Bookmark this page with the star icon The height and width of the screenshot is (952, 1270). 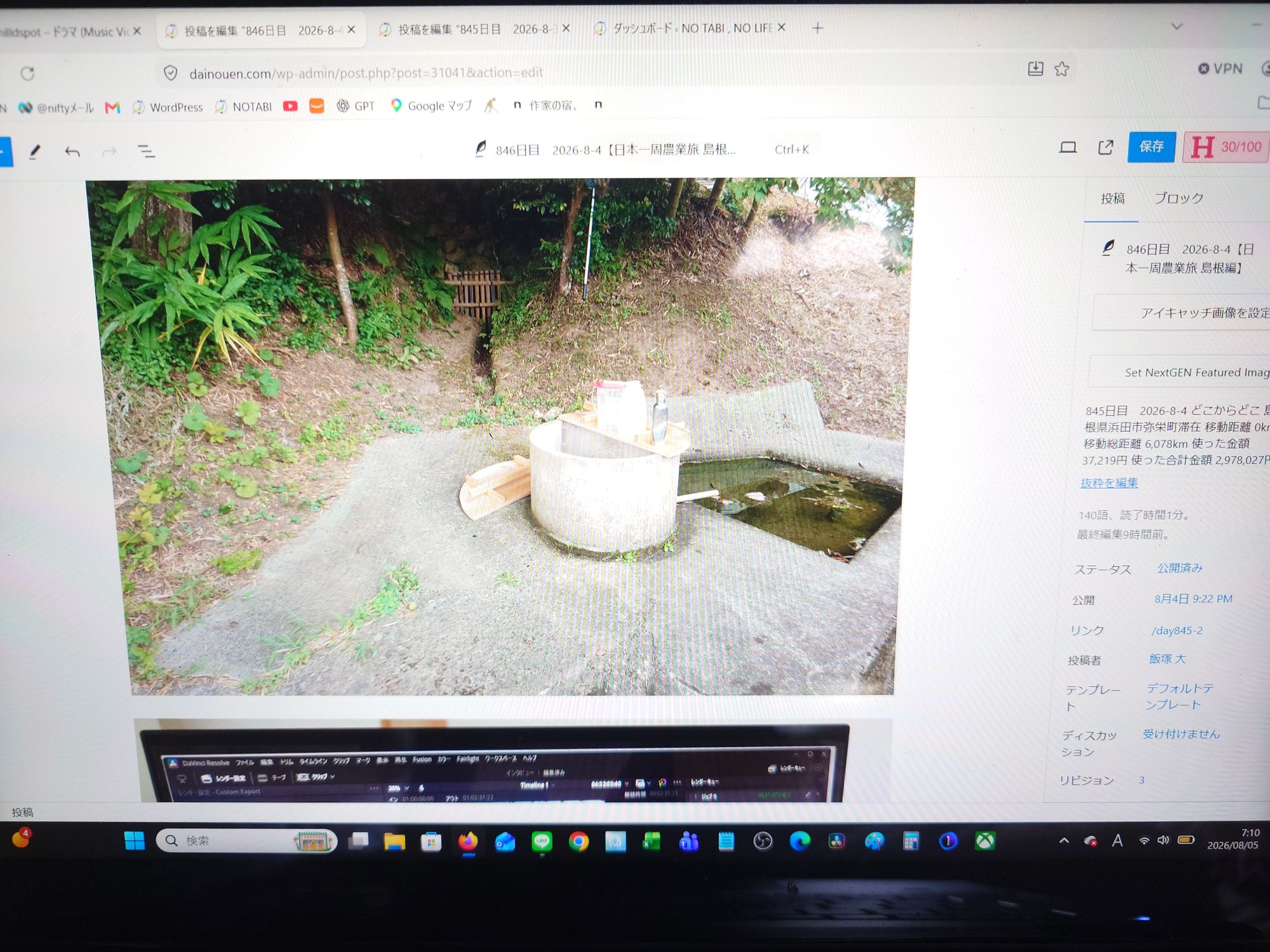click(x=1062, y=69)
